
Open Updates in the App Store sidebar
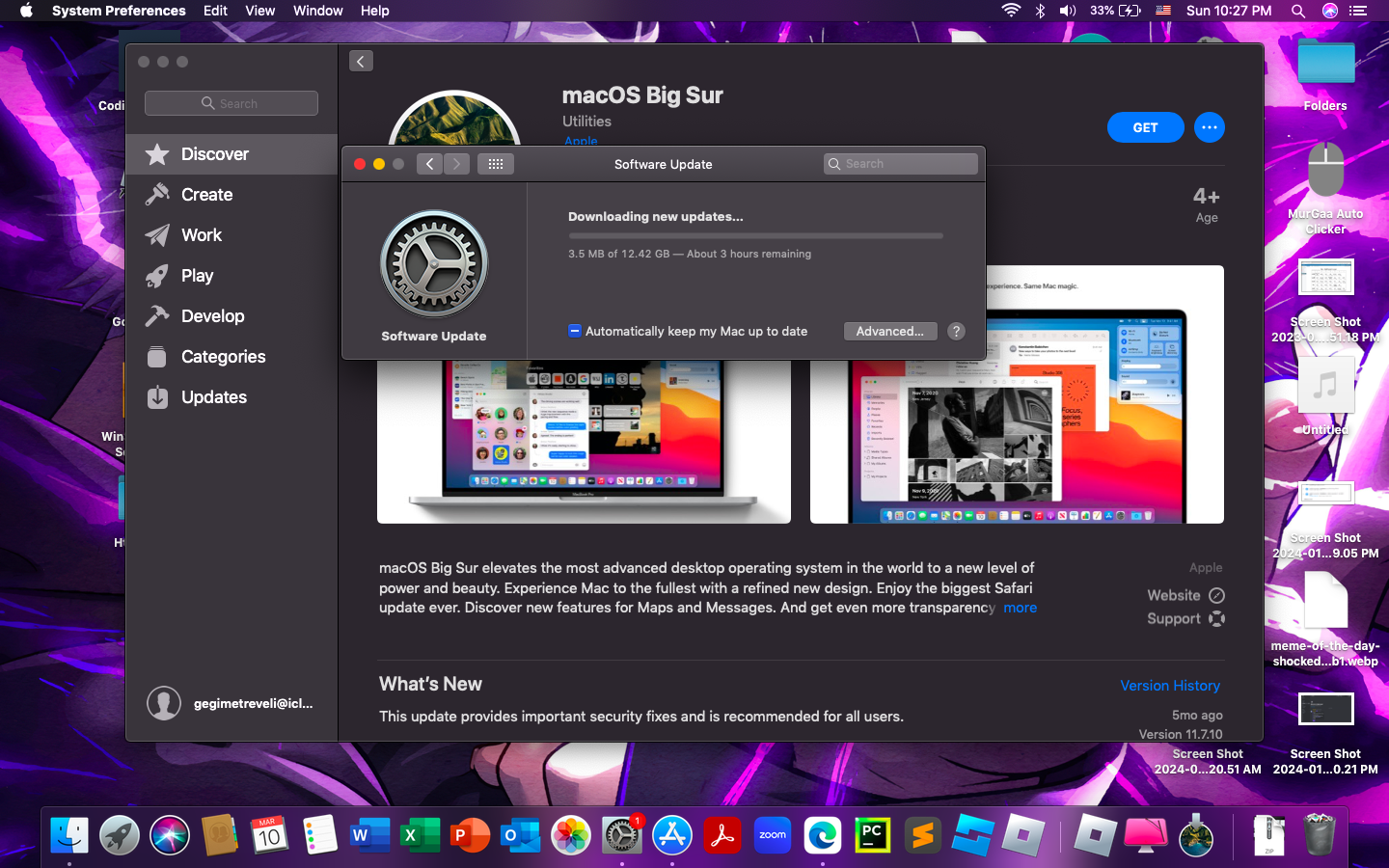[x=231, y=397]
